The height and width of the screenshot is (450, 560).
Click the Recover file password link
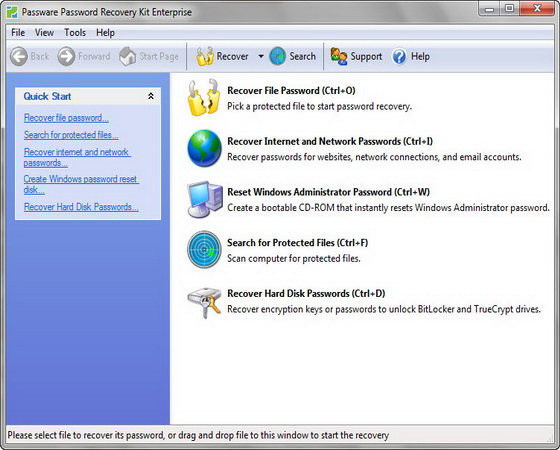(66, 118)
